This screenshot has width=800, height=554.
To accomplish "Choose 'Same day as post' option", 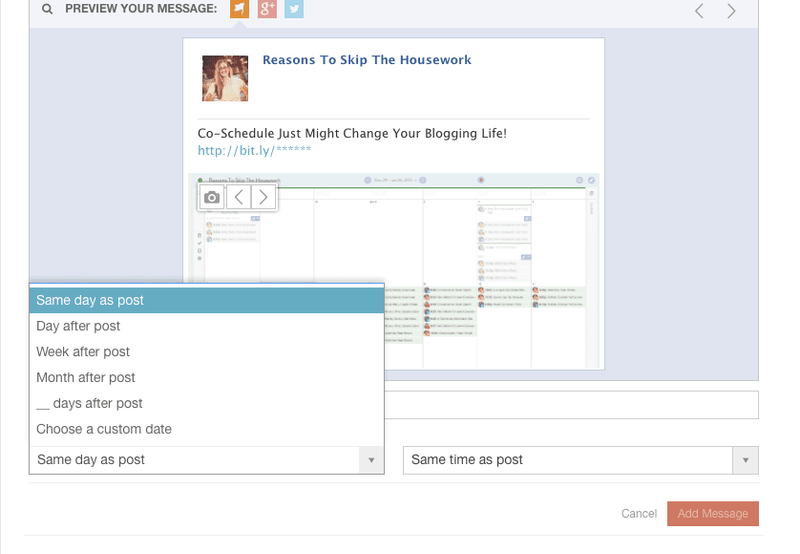I will (207, 300).
